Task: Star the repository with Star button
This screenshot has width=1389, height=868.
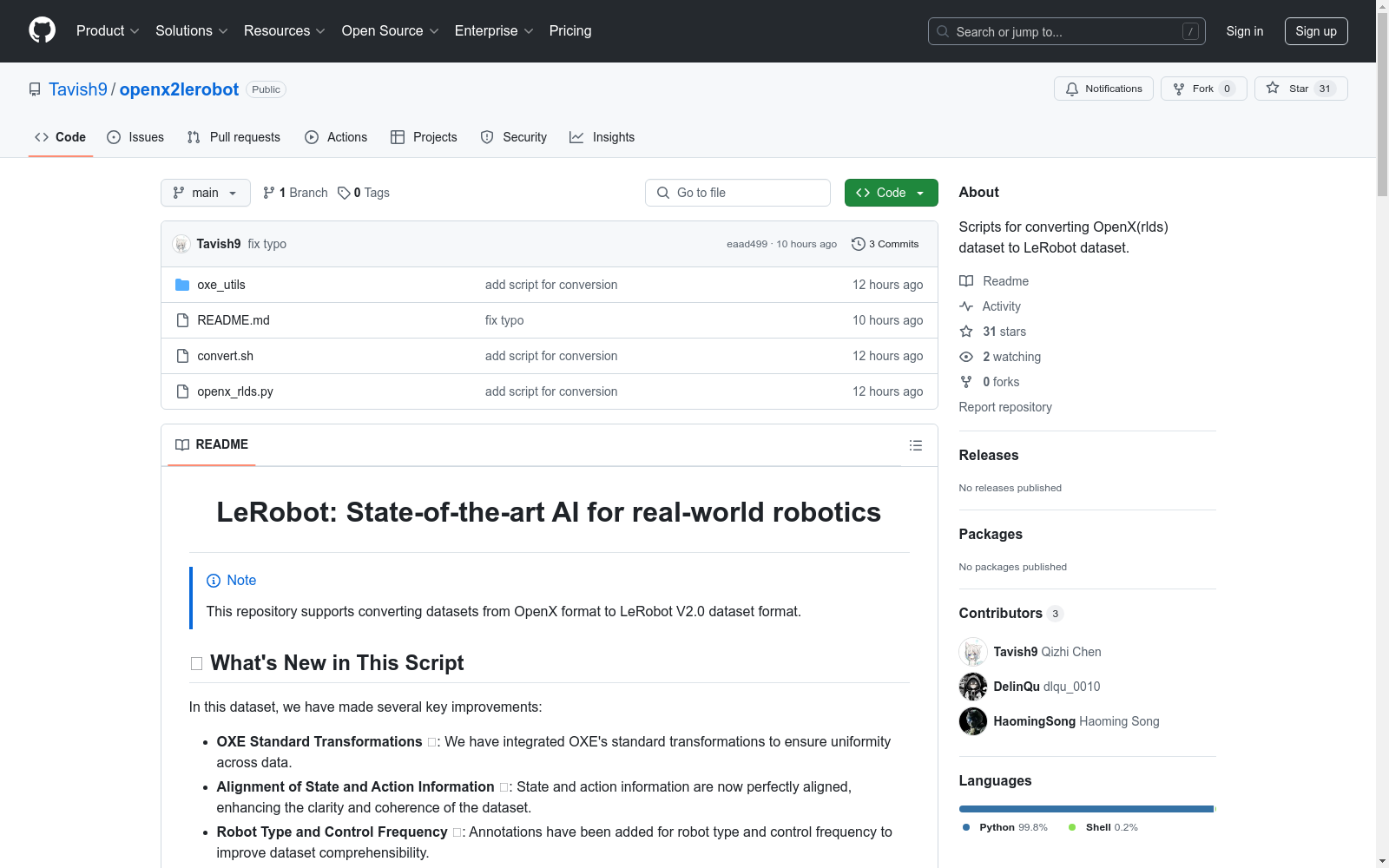Action: pyautogui.click(x=1300, y=89)
